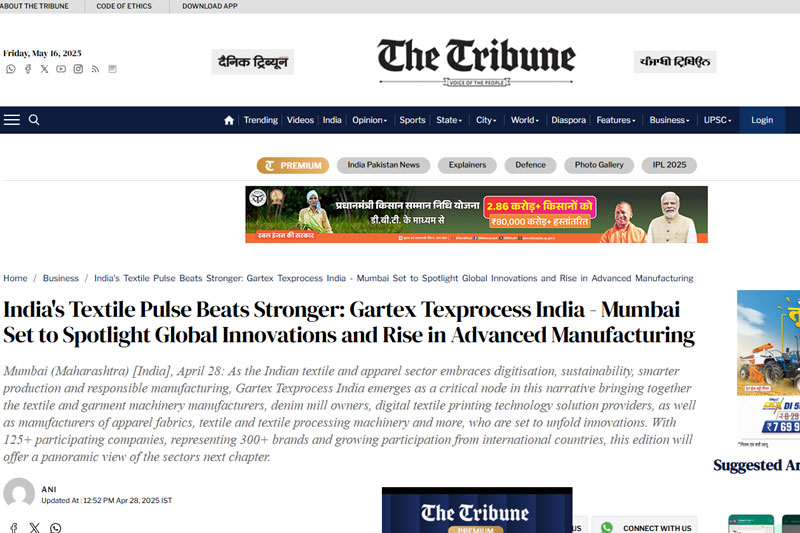Image resolution: width=800 pixels, height=533 pixels.
Task: Click the article headline text
Action: tap(349, 322)
